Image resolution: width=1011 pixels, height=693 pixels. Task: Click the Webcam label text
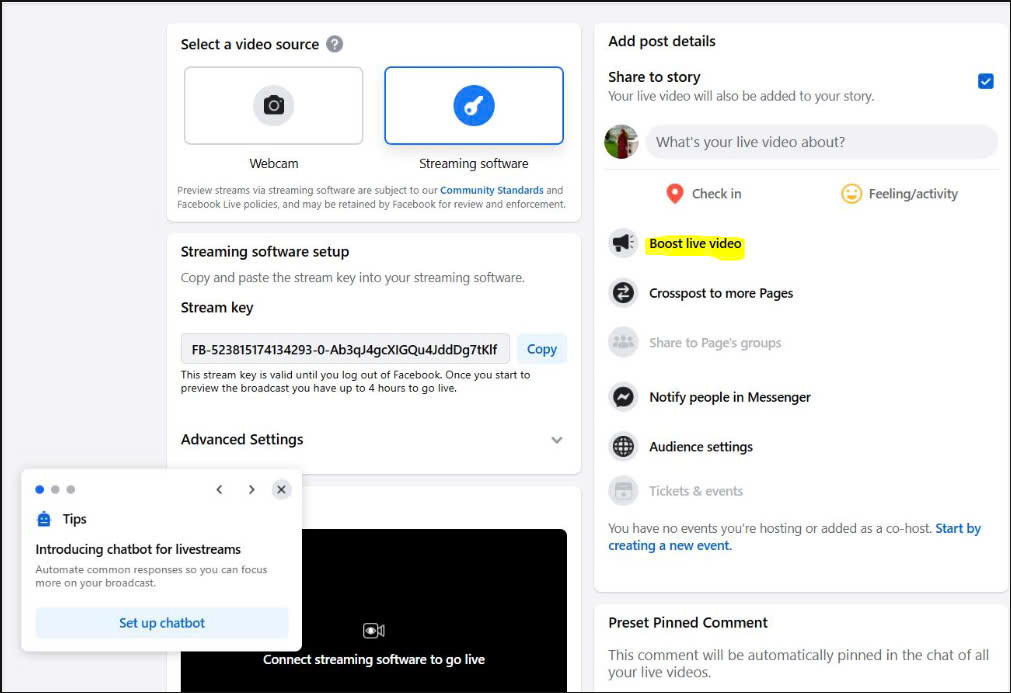pyautogui.click(x=274, y=164)
